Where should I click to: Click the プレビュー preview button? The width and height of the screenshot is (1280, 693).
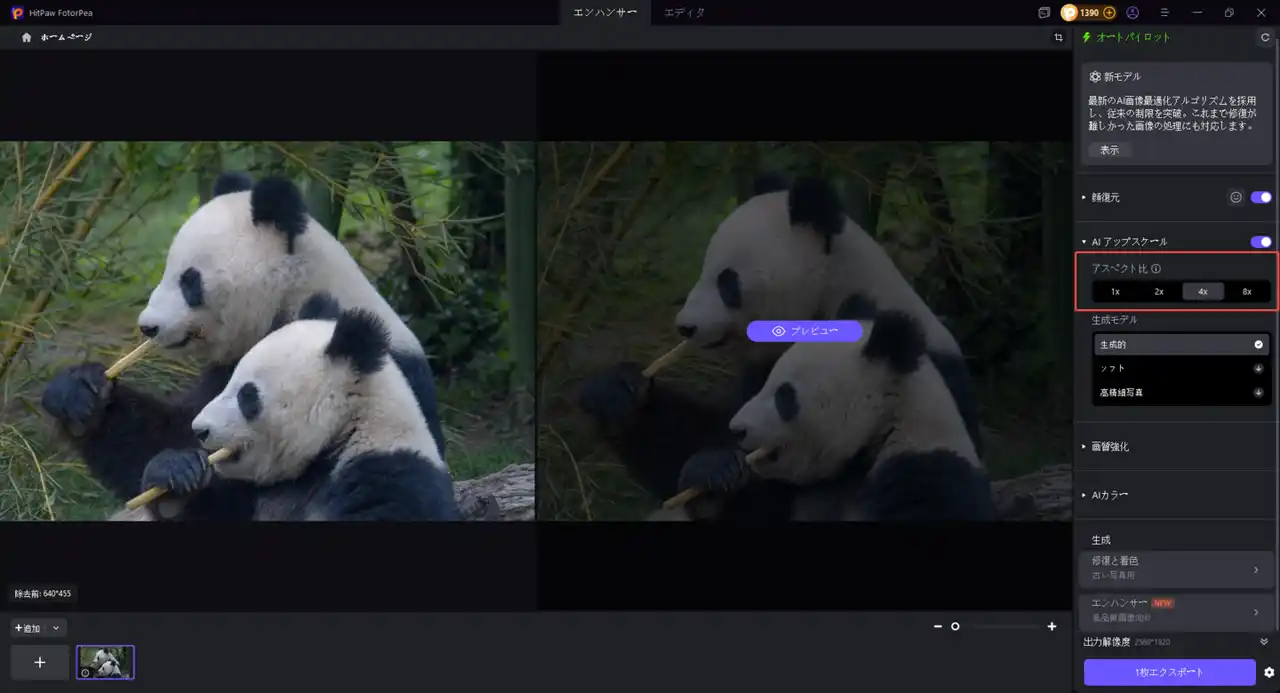[804, 331]
